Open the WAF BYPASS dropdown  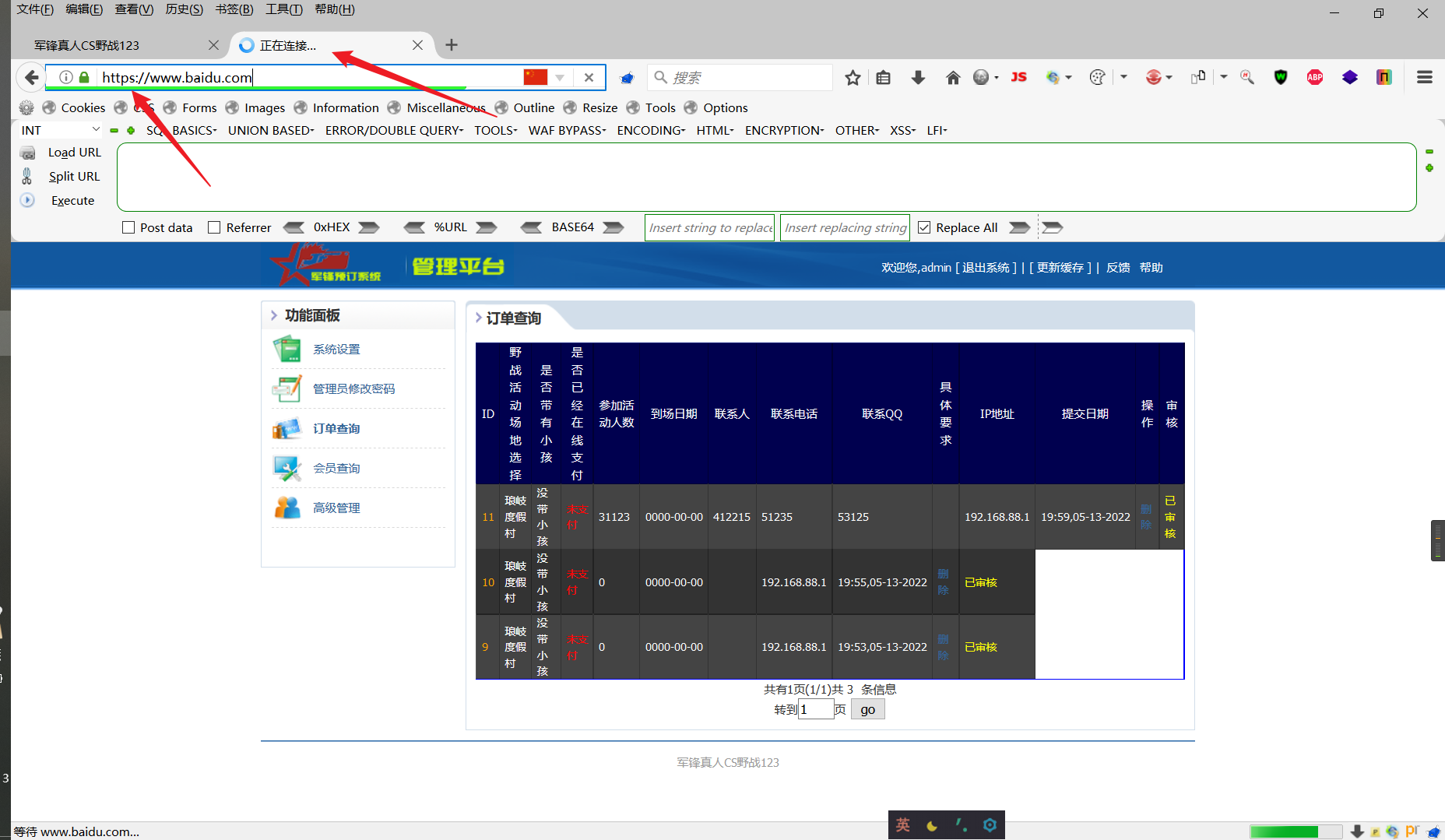[566, 130]
